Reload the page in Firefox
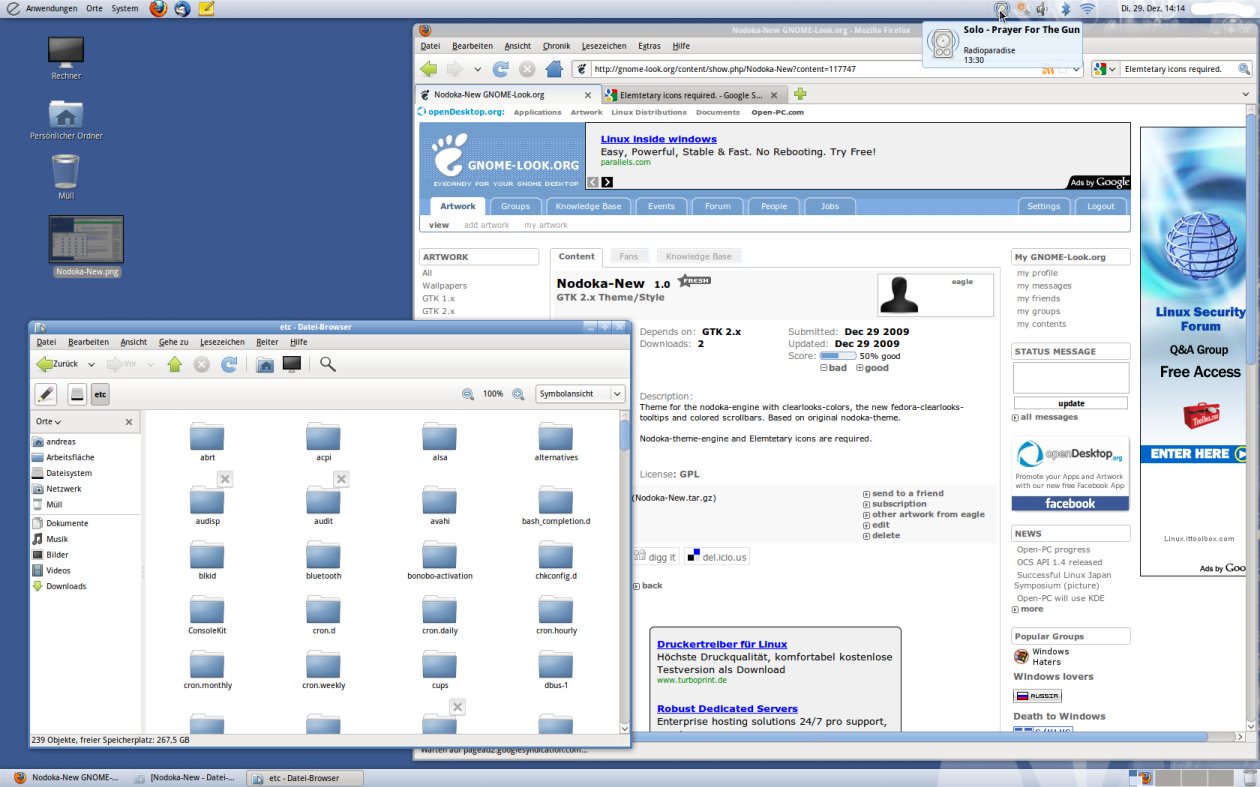The width and height of the screenshot is (1260, 787). (500, 69)
